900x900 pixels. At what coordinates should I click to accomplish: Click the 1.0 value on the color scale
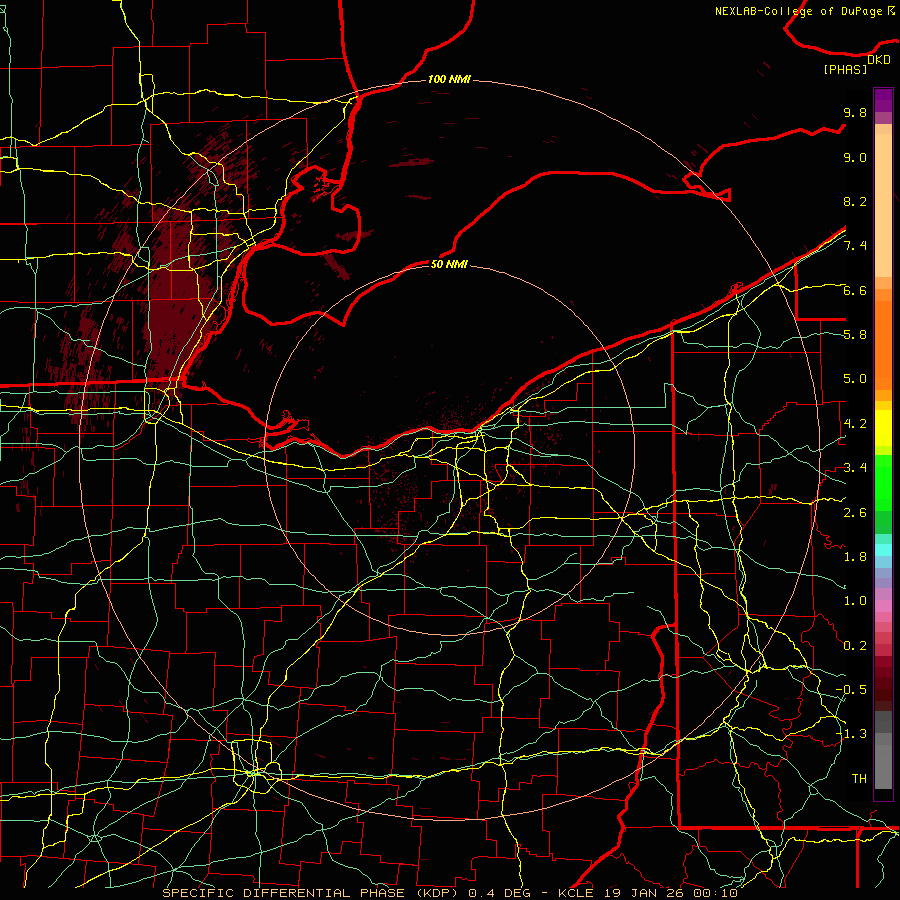click(x=855, y=601)
